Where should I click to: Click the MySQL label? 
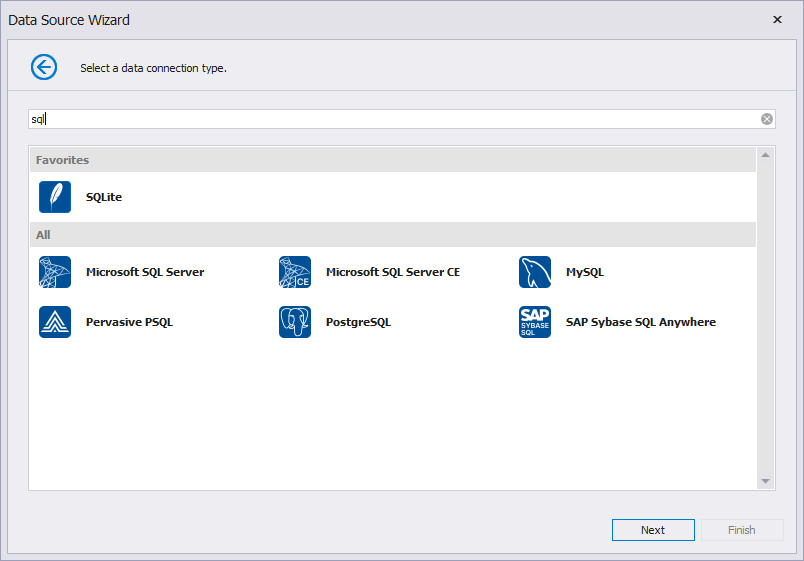click(x=585, y=272)
